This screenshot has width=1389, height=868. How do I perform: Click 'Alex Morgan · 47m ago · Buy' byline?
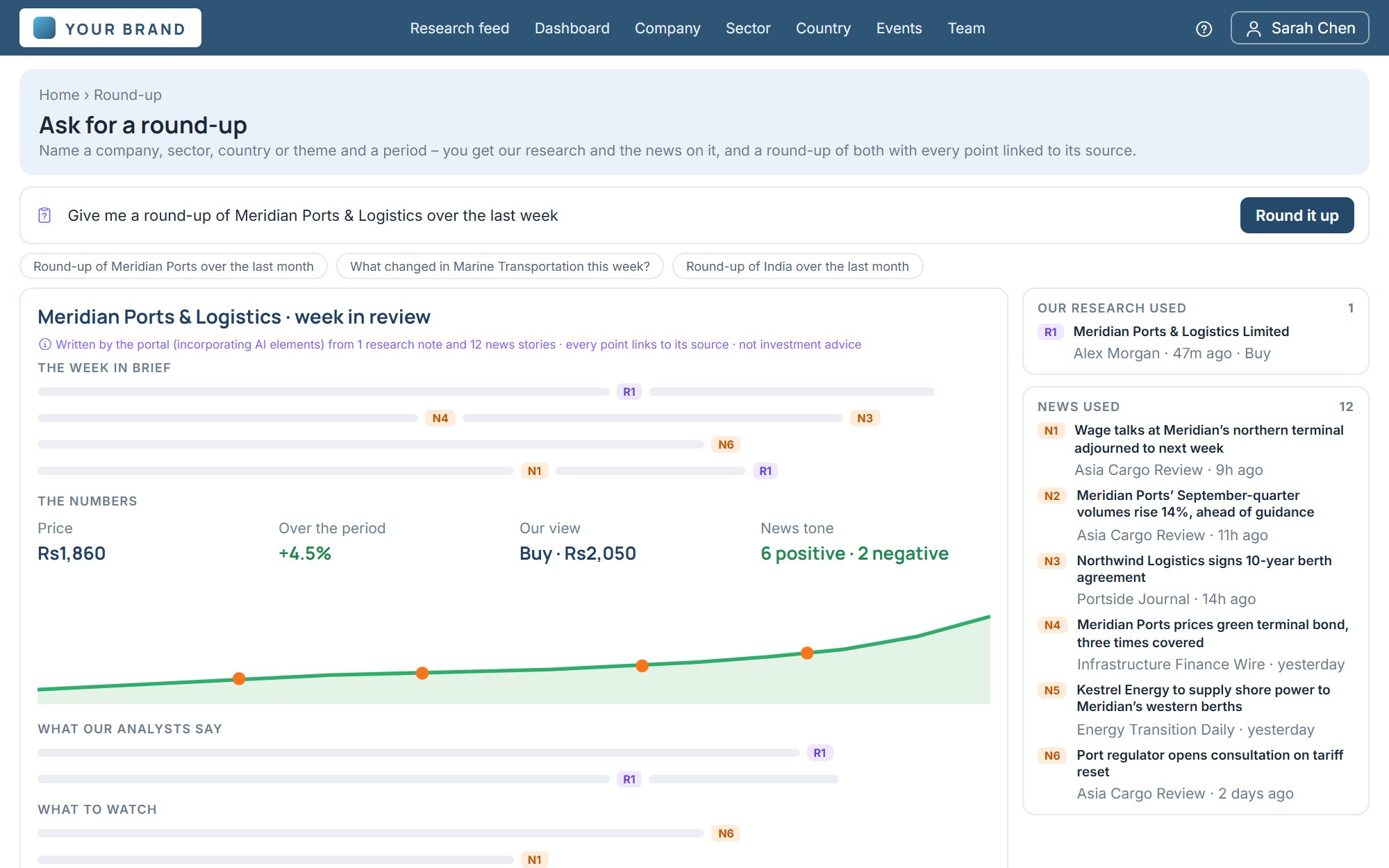tap(1172, 353)
